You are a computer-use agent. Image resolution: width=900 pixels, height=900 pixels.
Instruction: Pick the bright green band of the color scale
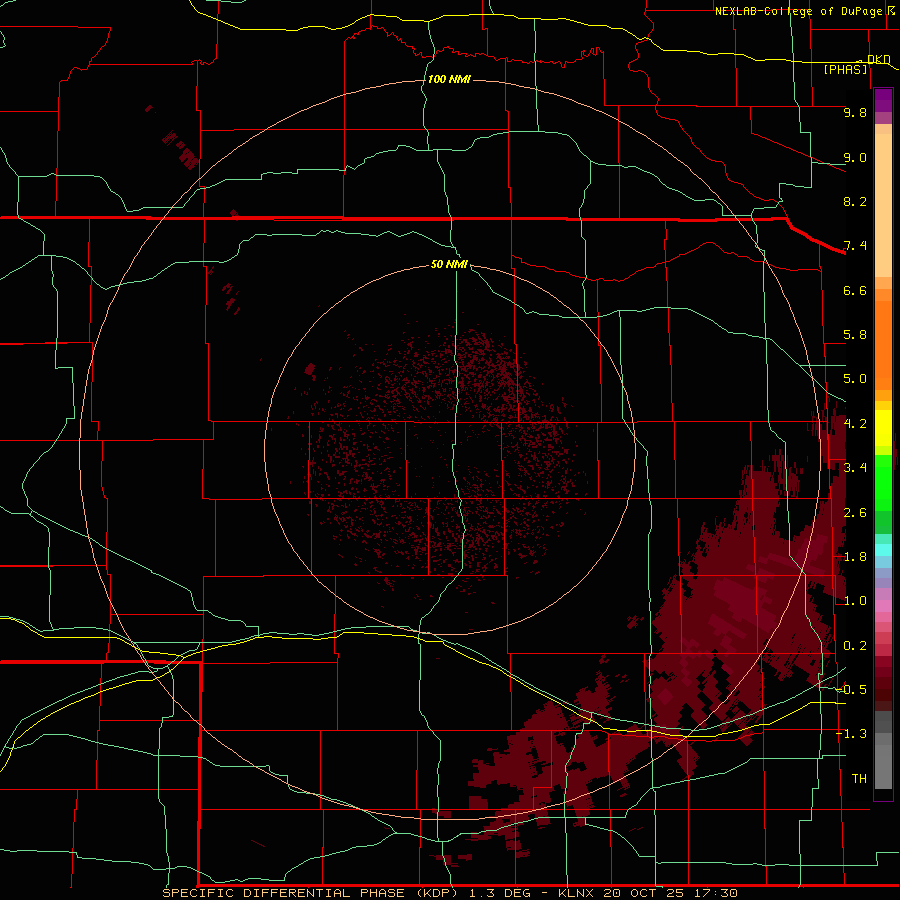click(883, 482)
